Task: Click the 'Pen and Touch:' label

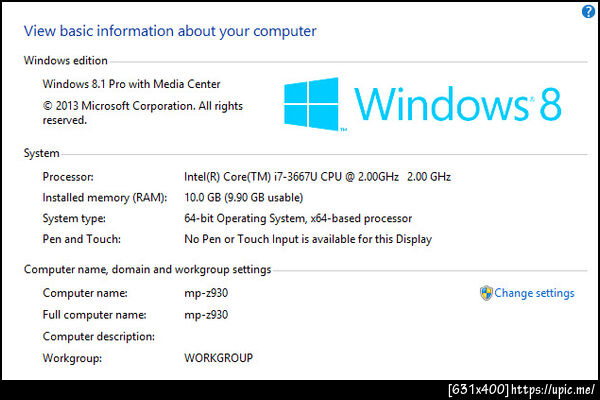Action: pos(82,239)
